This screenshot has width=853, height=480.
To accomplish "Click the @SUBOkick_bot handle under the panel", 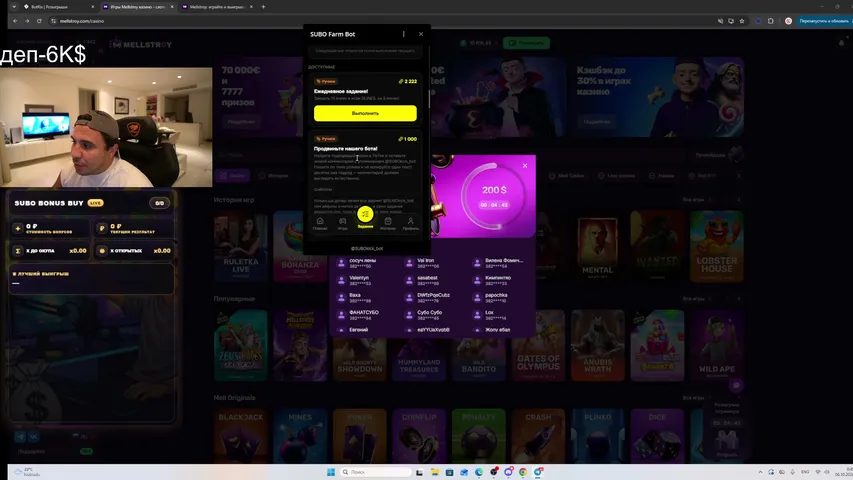I will point(367,248).
